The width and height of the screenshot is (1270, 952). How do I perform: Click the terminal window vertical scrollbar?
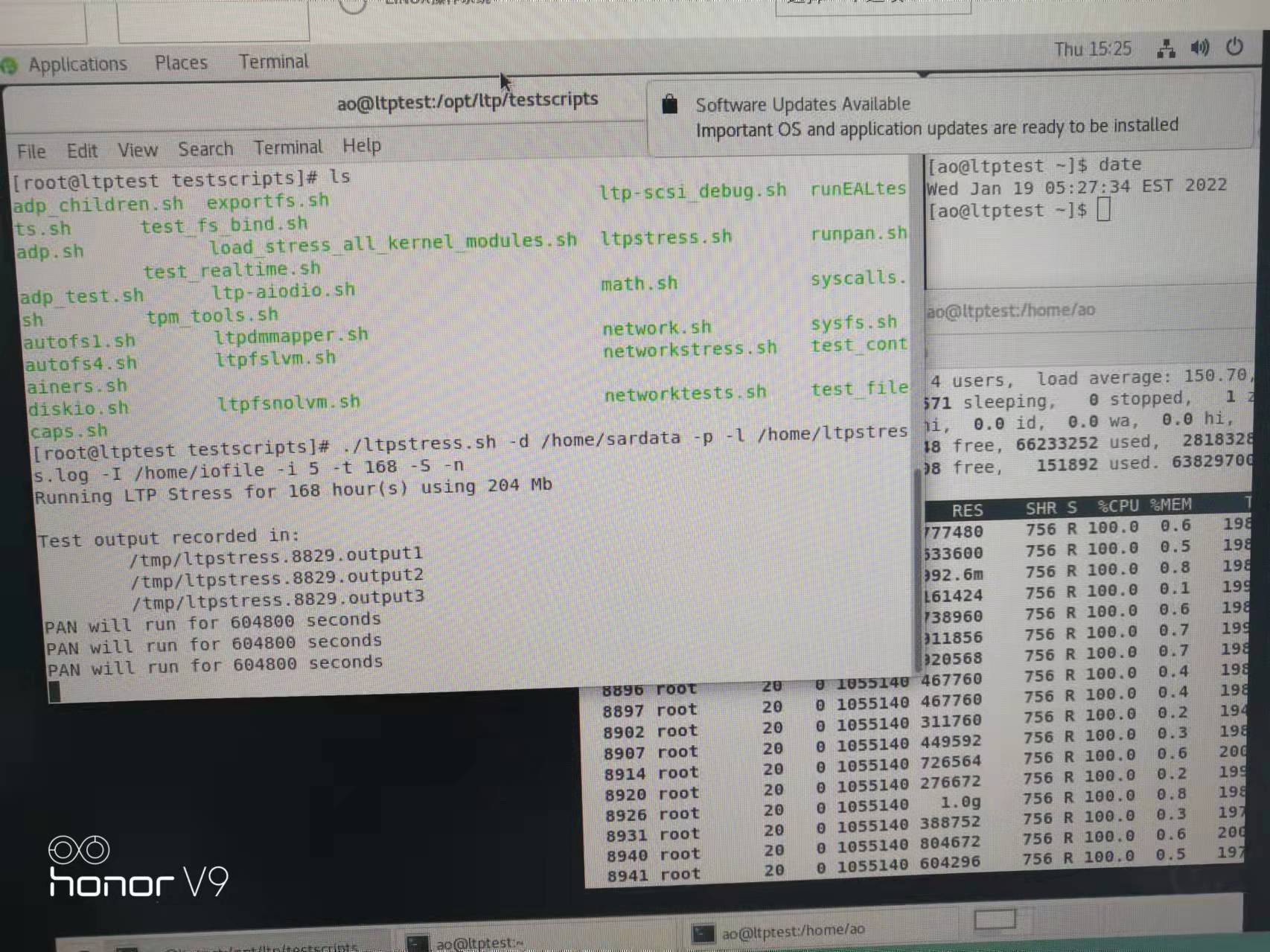pyautogui.click(x=917, y=566)
